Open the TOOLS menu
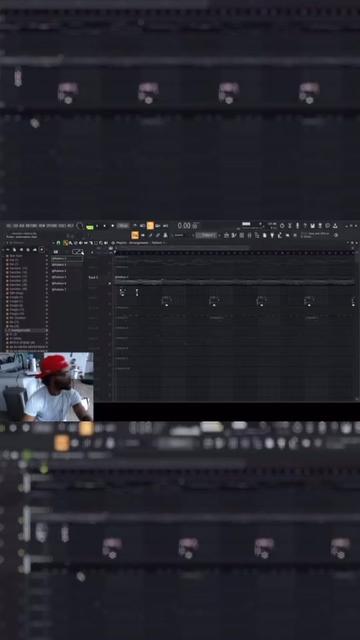360x640 pixels. 62,225
